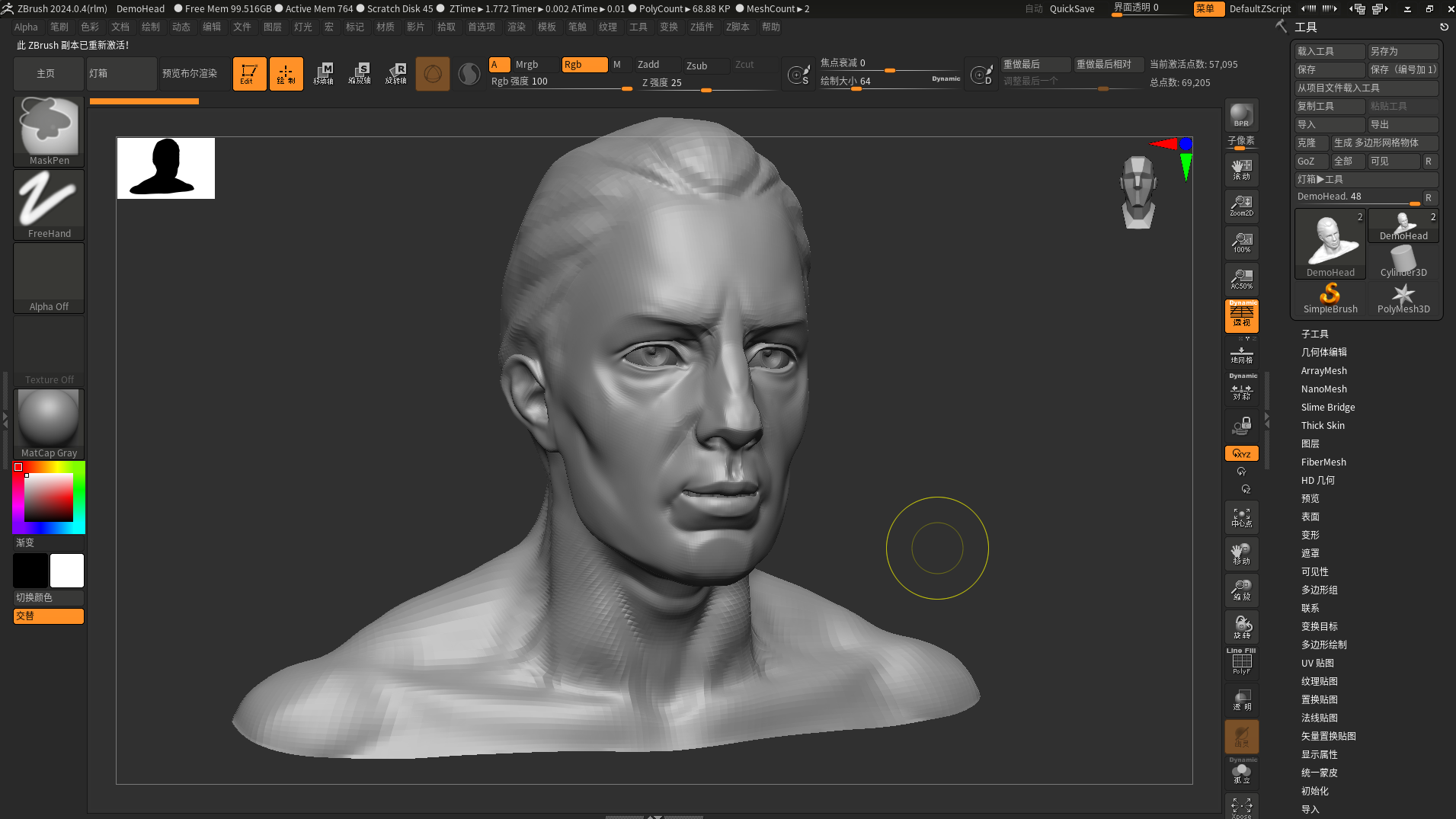Toggle Zadd sculpting mode
Image resolution: width=1456 pixels, height=819 pixels.
coord(657,65)
